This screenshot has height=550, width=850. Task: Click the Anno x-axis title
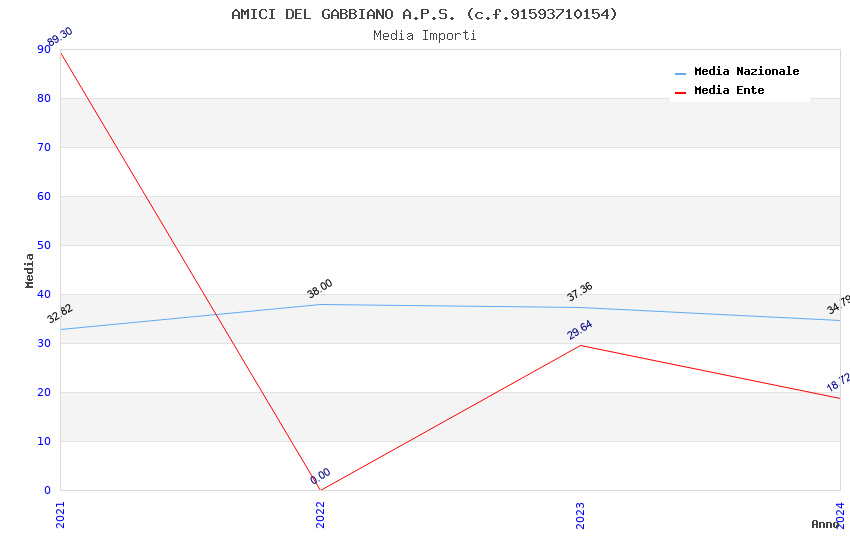click(x=824, y=524)
